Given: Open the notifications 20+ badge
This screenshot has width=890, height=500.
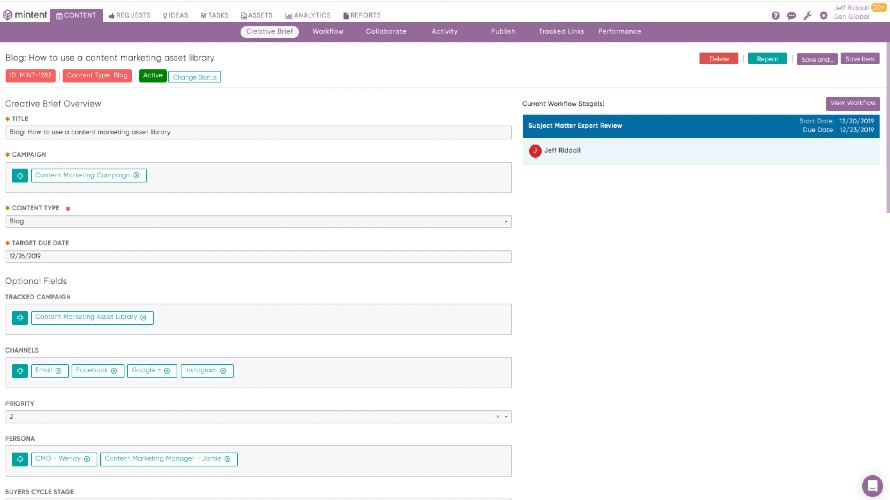Looking at the screenshot, I should pos(878,7).
